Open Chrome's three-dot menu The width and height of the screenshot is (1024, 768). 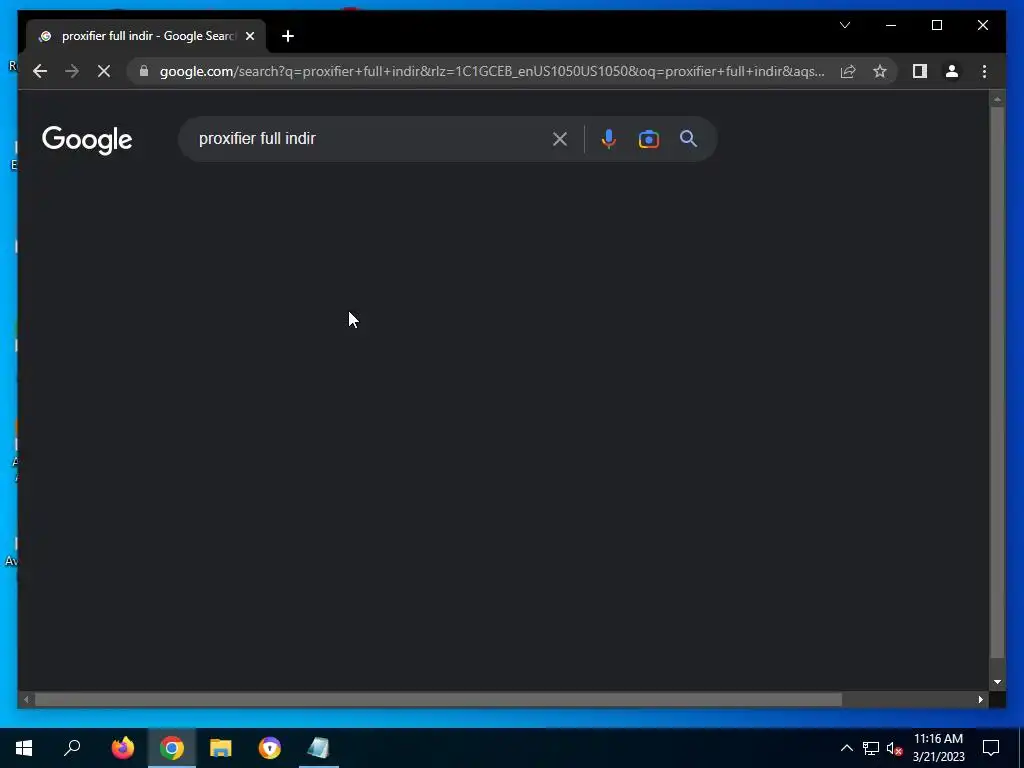(x=984, y=71)
